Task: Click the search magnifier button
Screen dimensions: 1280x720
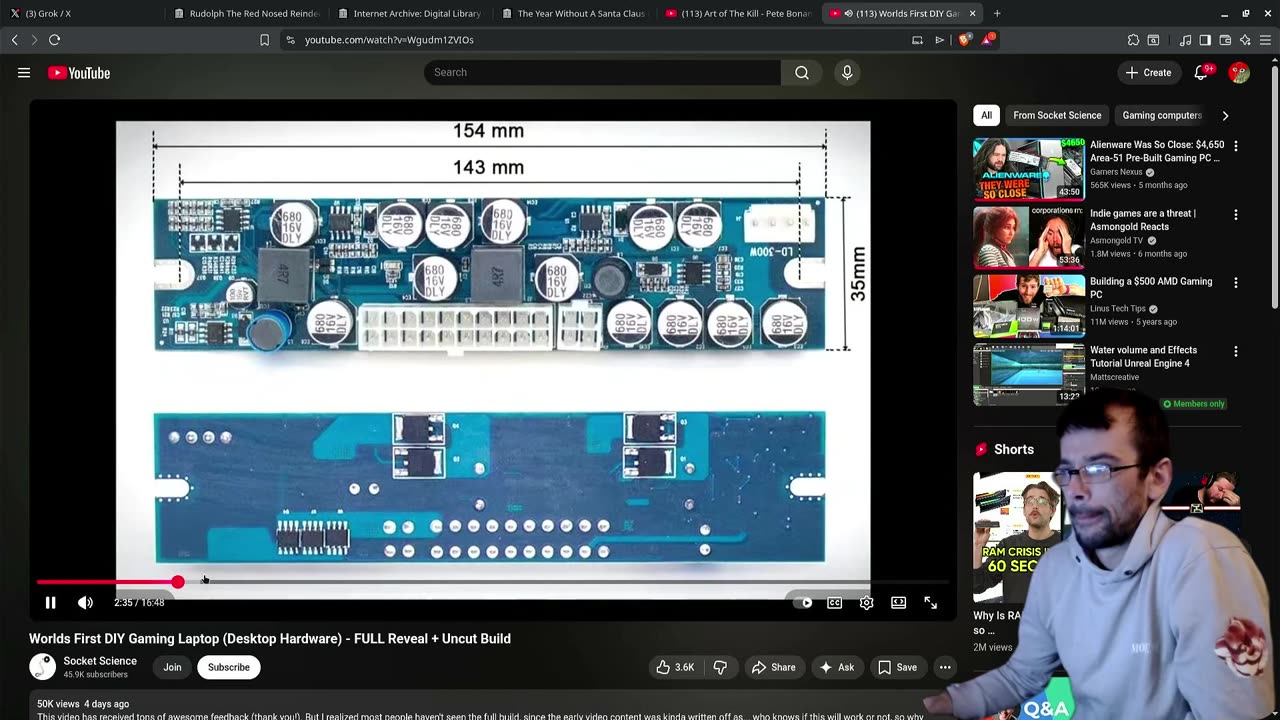Action: coord(802,72)
